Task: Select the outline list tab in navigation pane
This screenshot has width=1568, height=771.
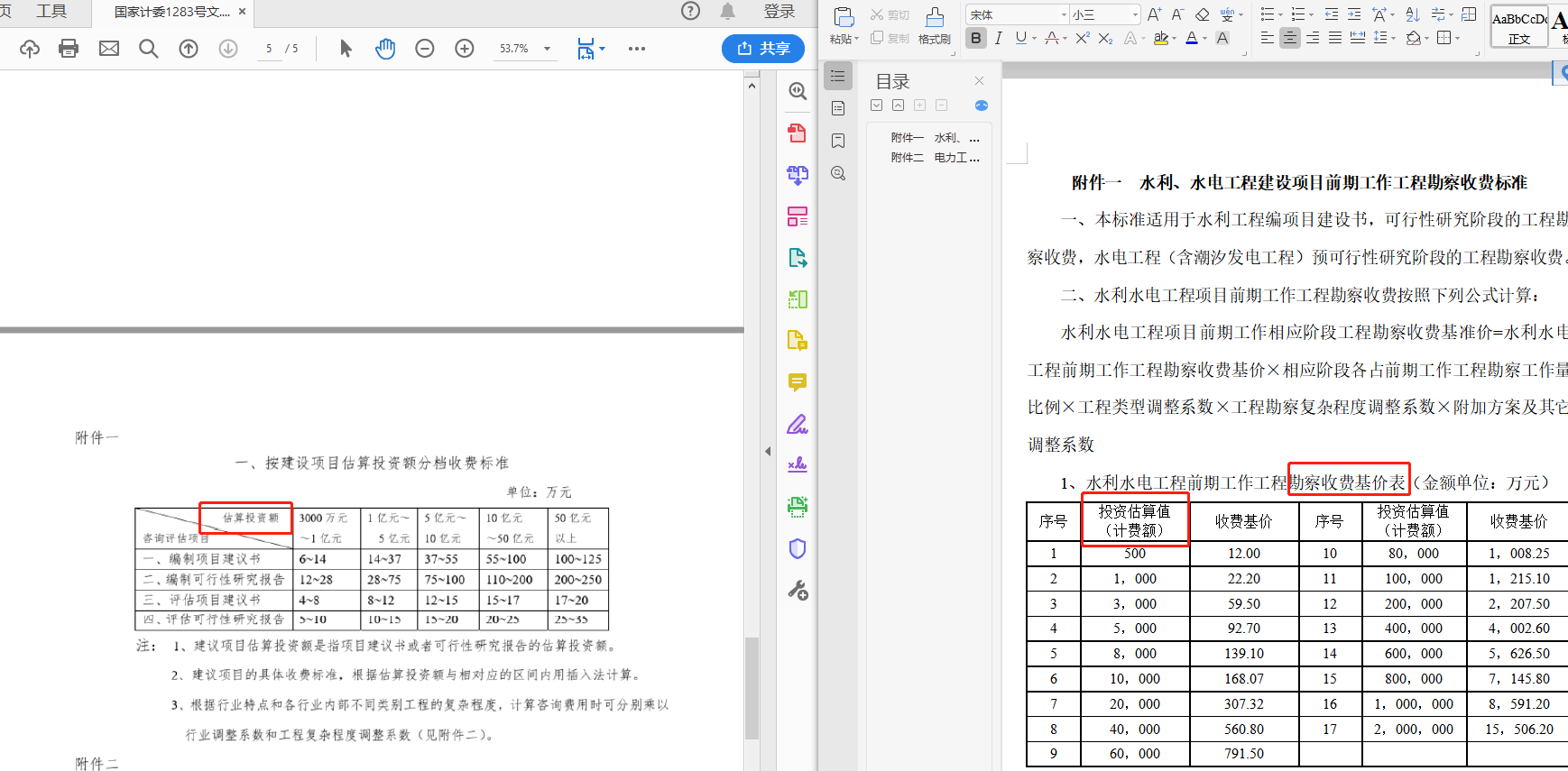Action: click(x=838, y=77)
